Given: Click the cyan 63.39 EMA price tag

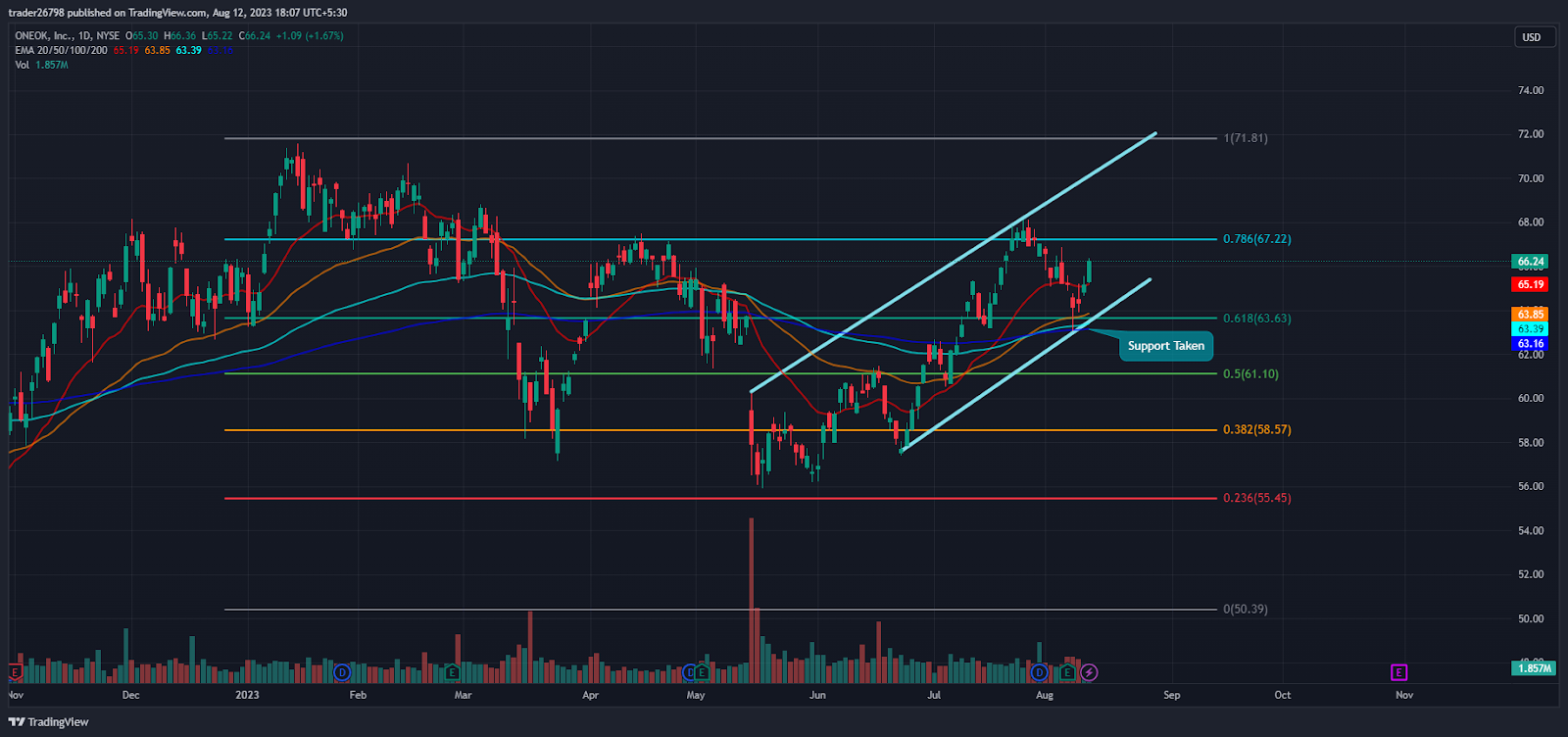Looking at the screenshot, I should (1531, 329).
